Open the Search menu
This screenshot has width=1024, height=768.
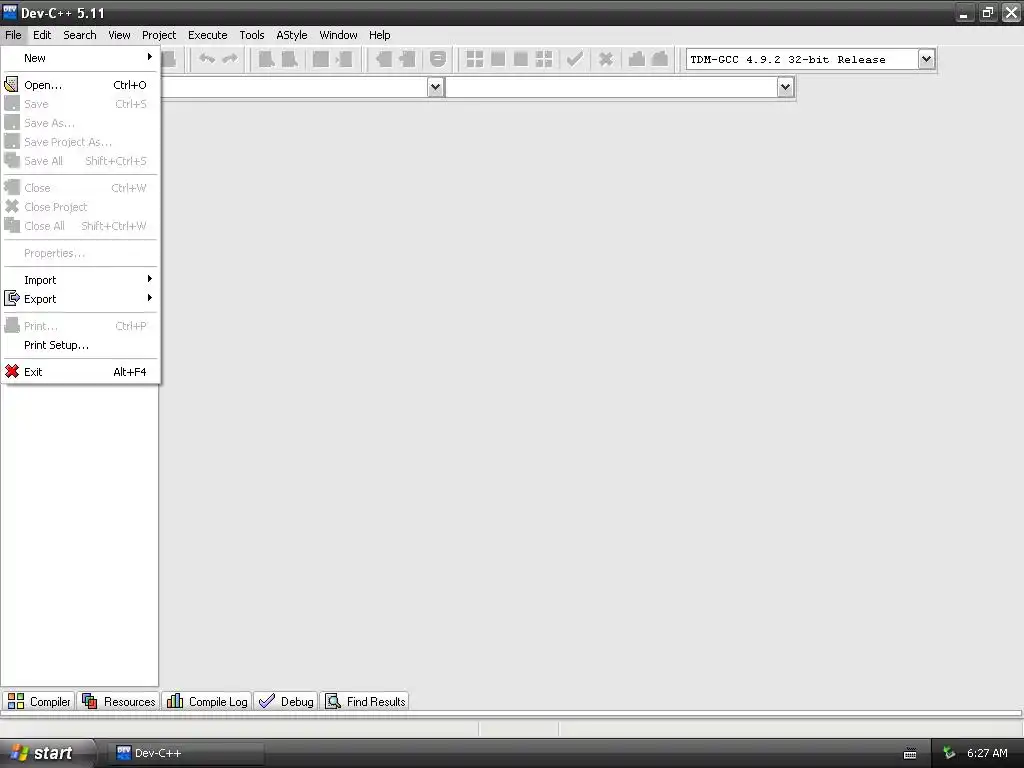click(x=80, y=35)
